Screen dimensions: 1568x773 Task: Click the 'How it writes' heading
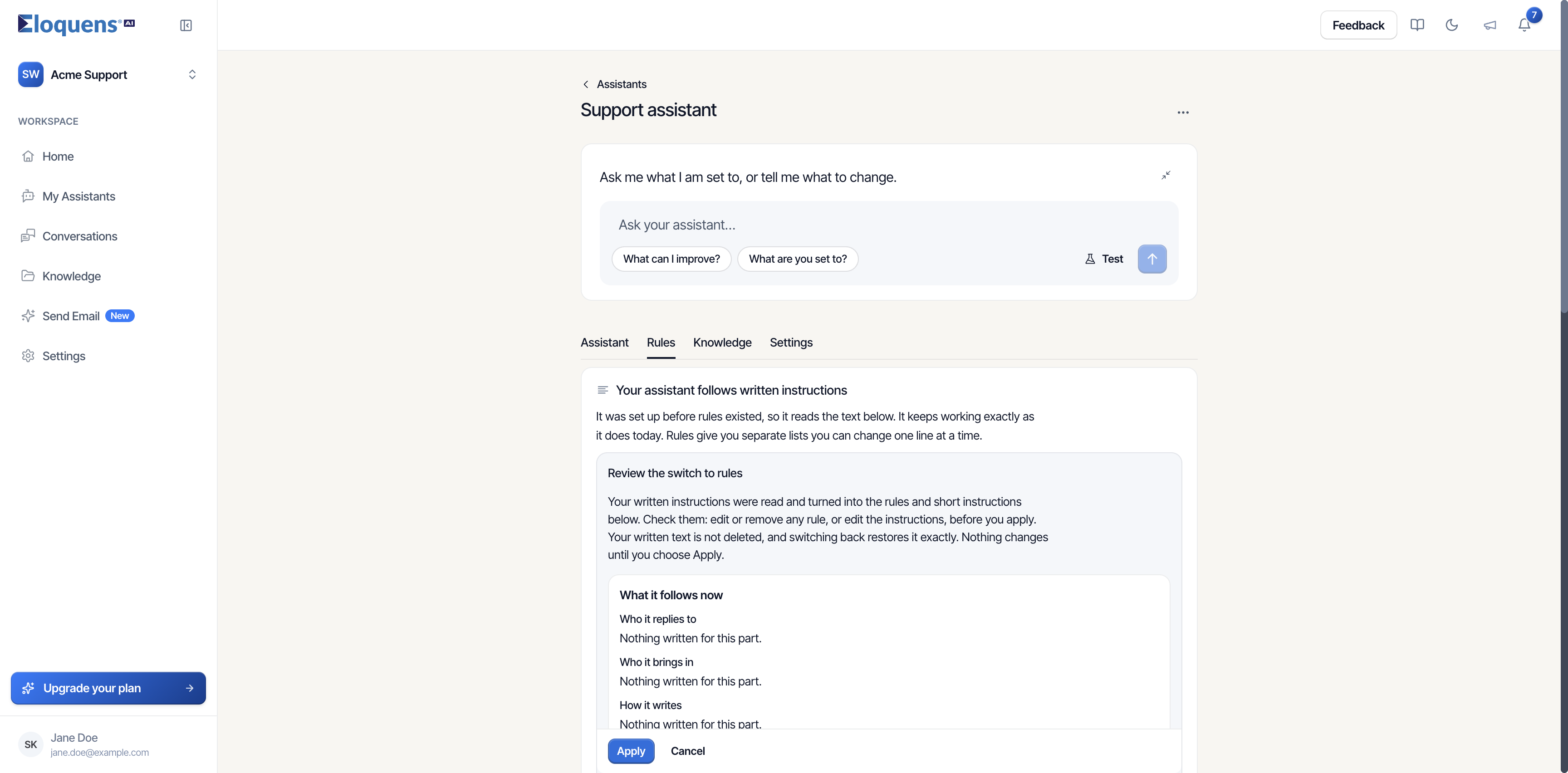pyautogui.click(x=650, y=705)
